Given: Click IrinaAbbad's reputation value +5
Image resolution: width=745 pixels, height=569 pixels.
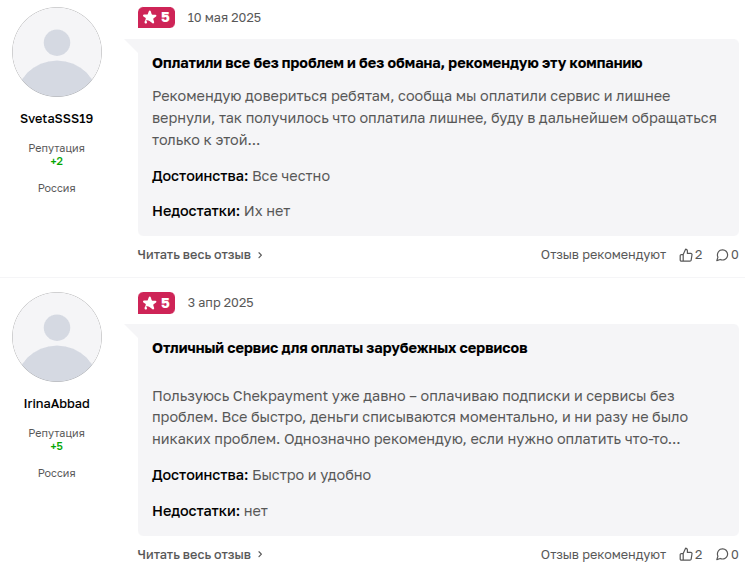Looking at the screenshot, I should coord(57,446).
